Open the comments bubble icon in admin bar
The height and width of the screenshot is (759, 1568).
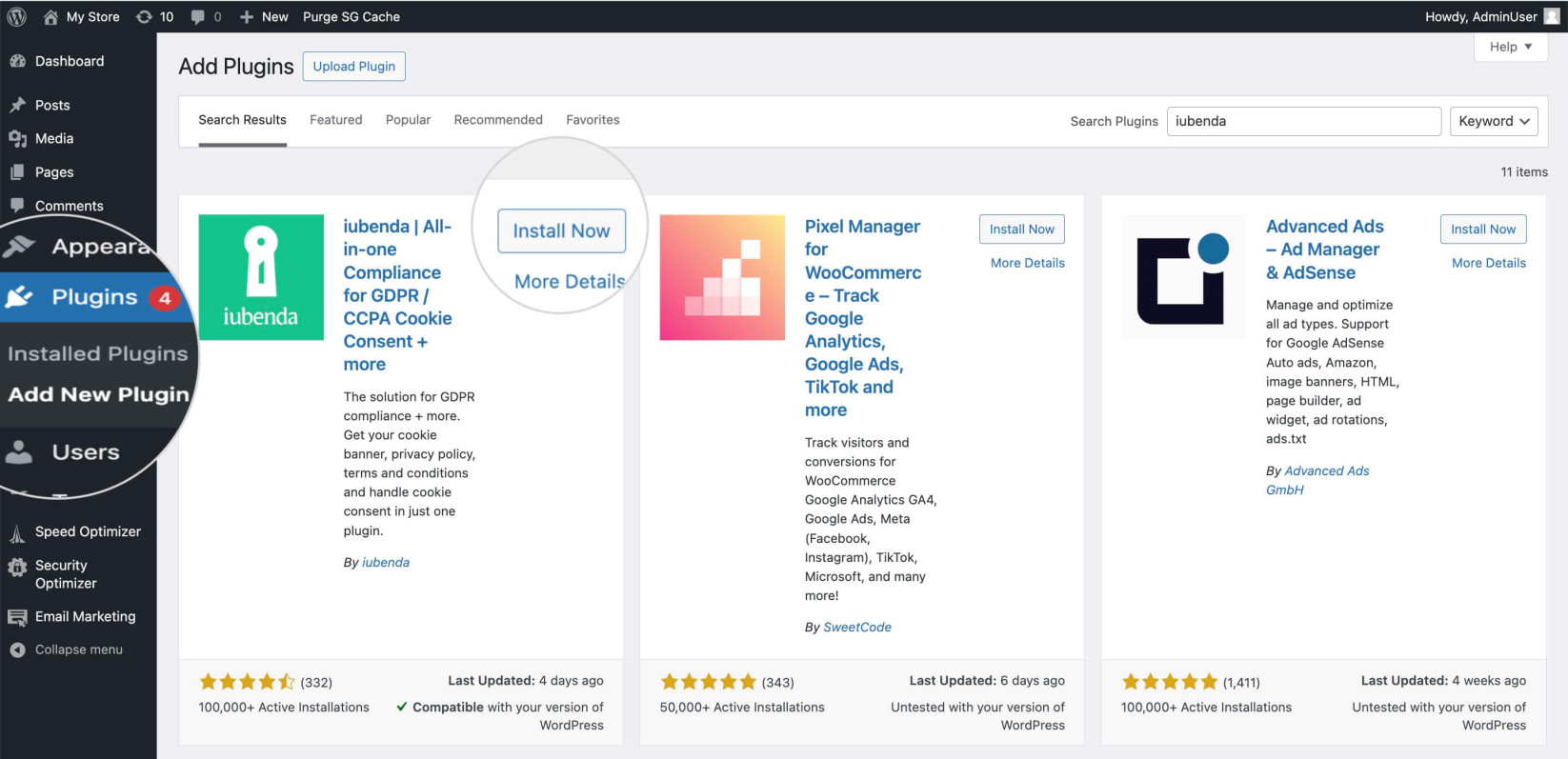point(198,16)
